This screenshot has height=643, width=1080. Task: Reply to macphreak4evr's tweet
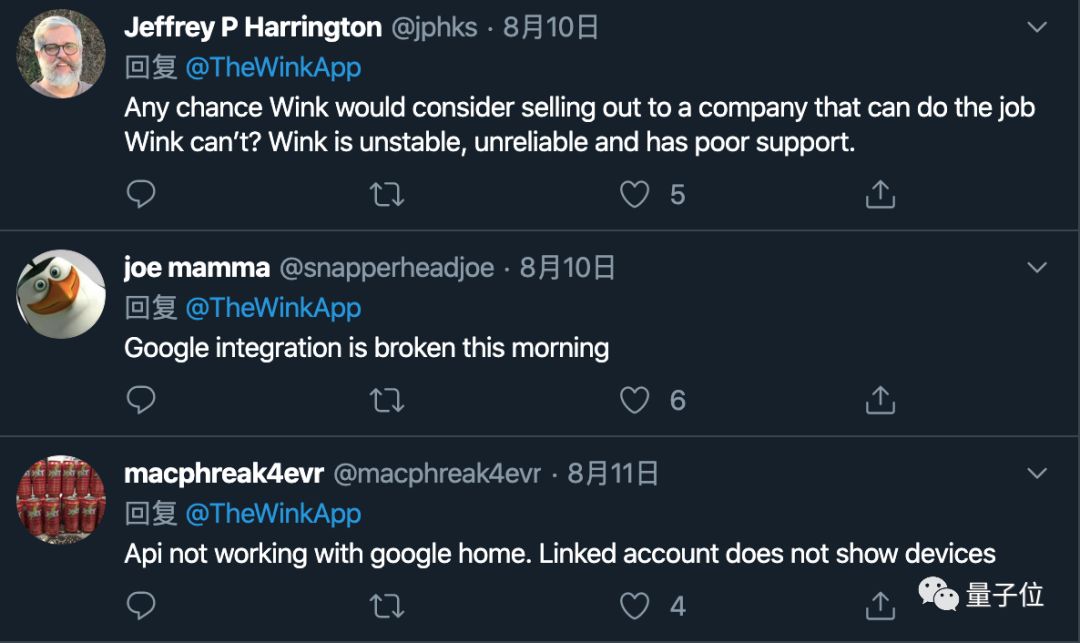pos(141,605)
